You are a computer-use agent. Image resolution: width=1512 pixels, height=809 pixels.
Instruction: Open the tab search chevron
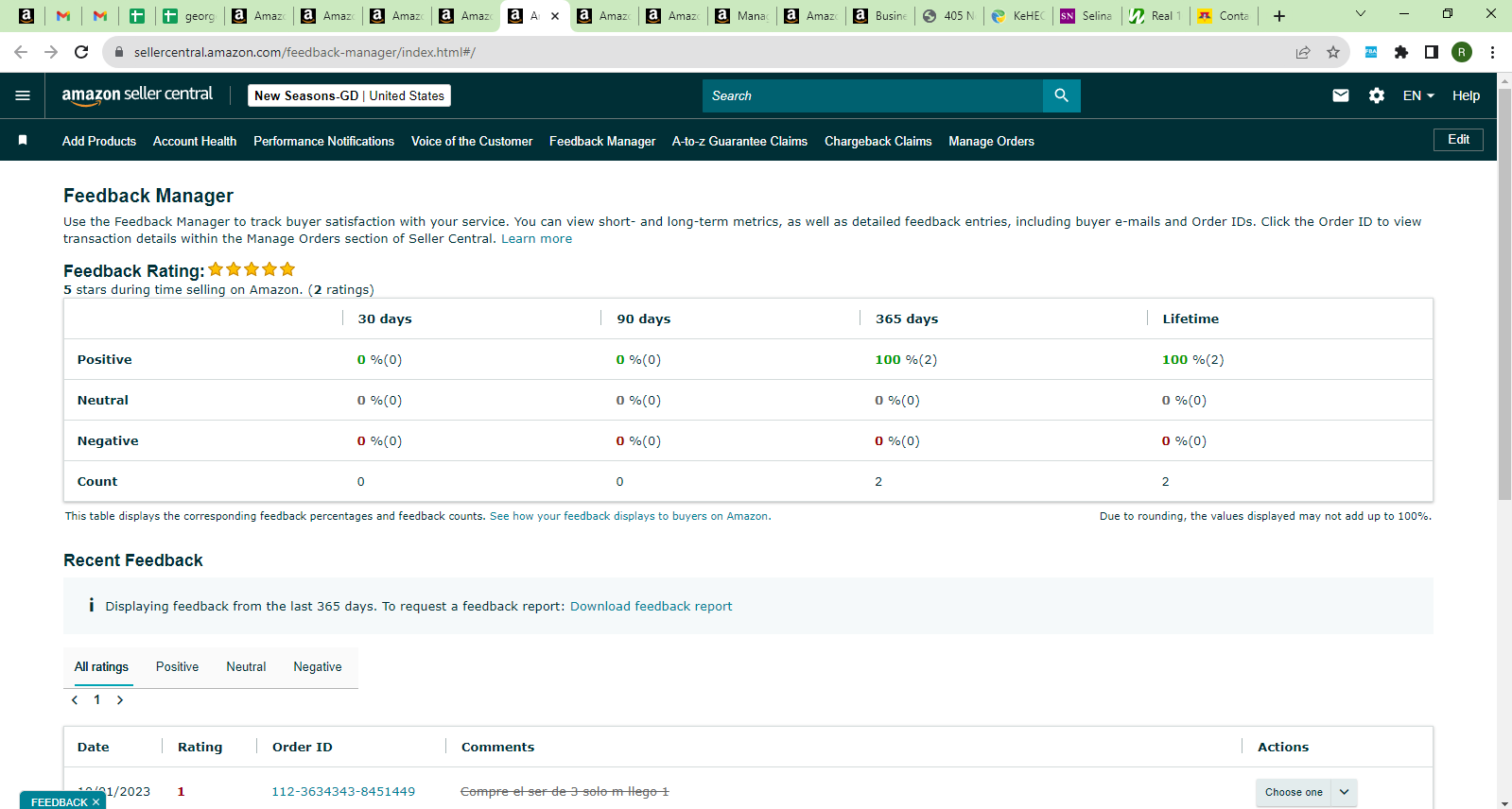coord(1361,14)
